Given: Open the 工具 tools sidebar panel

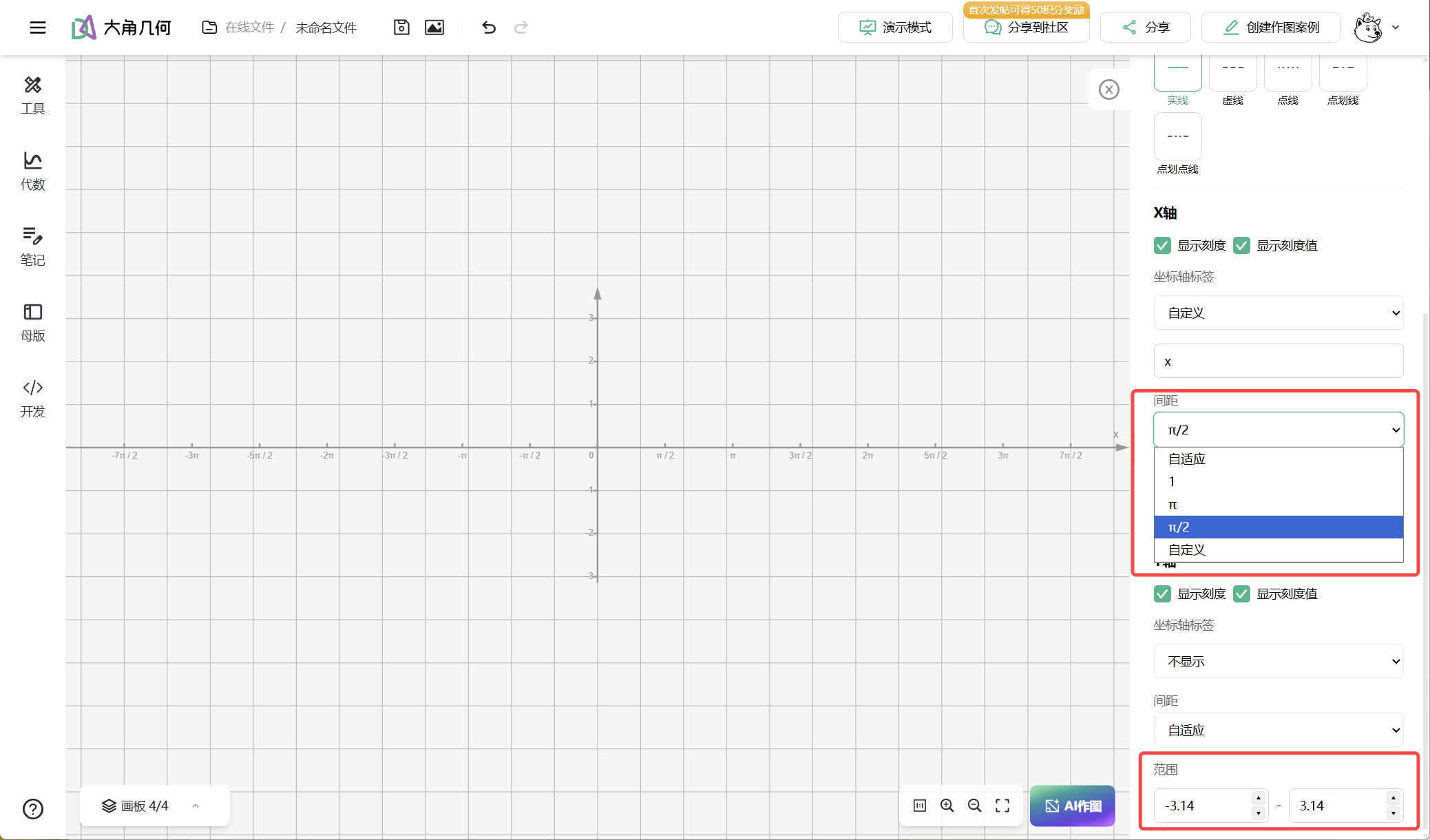Looking at the screenshot, I should pyautogui.click(x=32, y=95).
